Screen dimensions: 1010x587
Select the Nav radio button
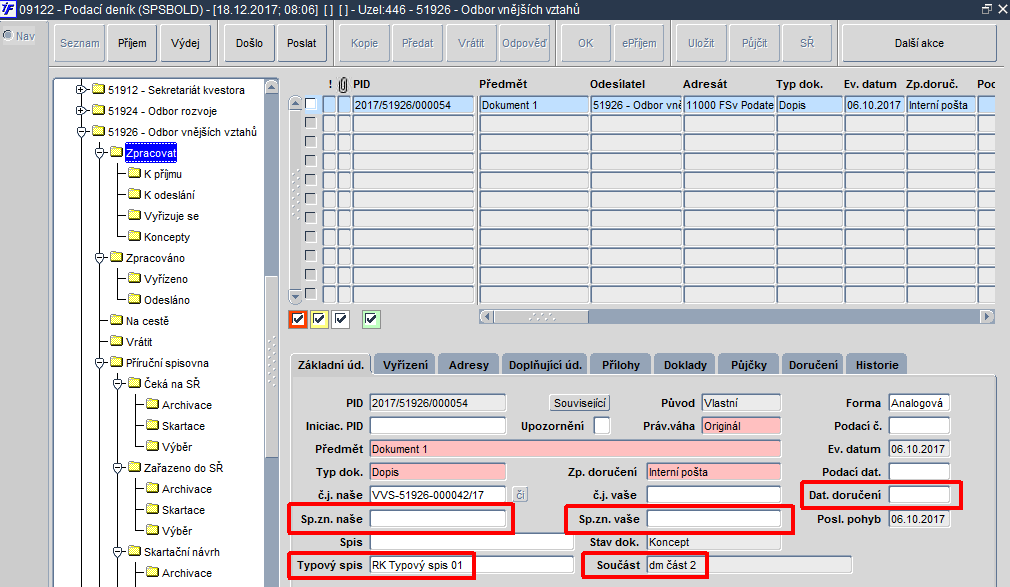pyautogui.click(x=8, y=35)
